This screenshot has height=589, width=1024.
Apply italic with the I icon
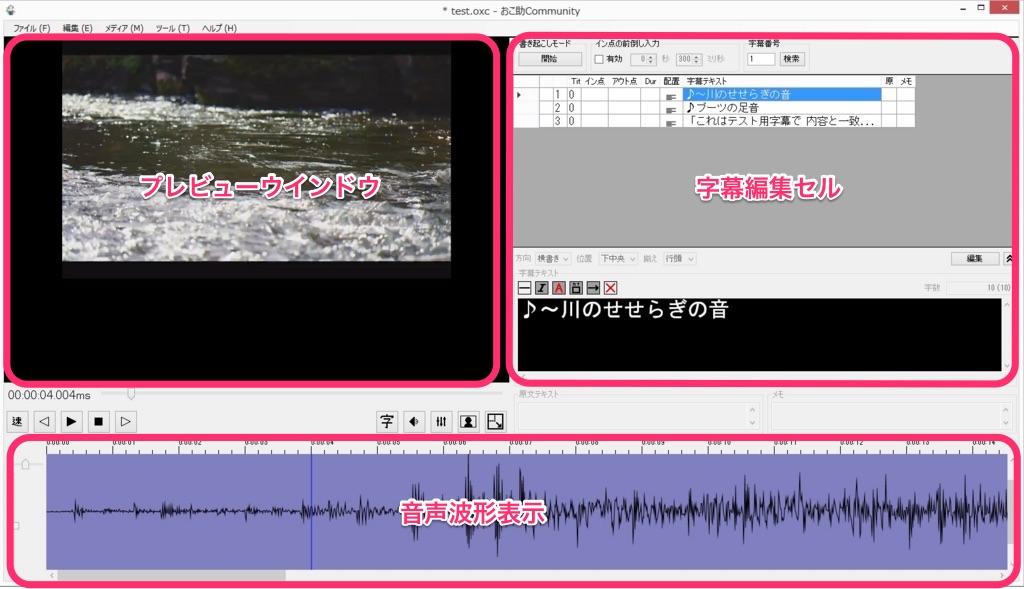tap(541, 288)
